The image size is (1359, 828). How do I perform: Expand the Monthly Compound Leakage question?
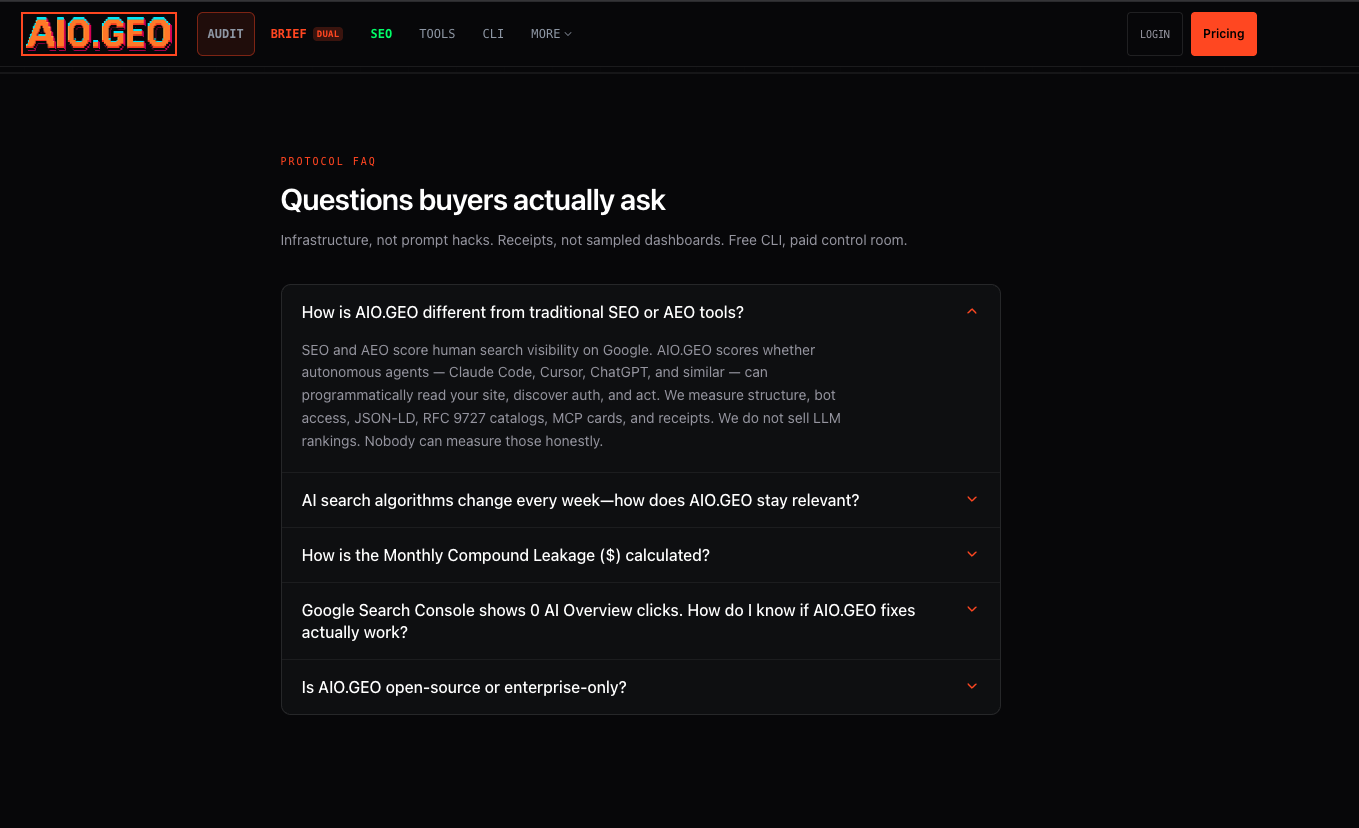[x=641, y=555]
